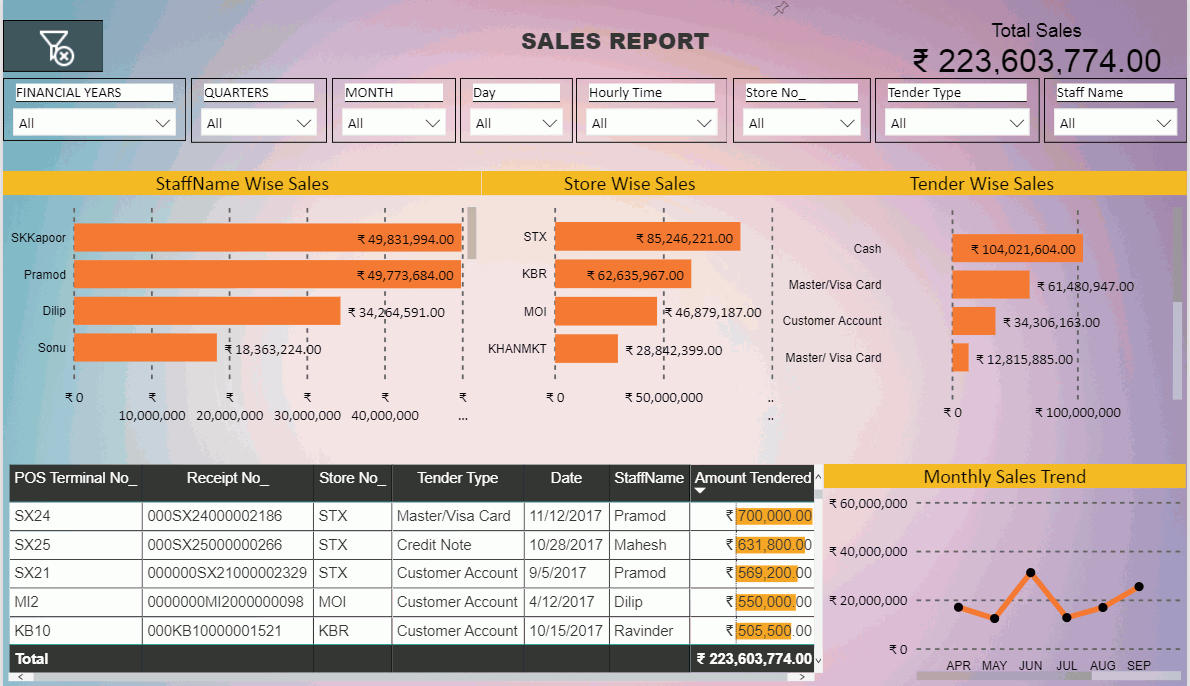Expand the Staff Name dropdown
This screenshot has height=686, width=1190.
pyautogui.click(x=1116, y=123)
